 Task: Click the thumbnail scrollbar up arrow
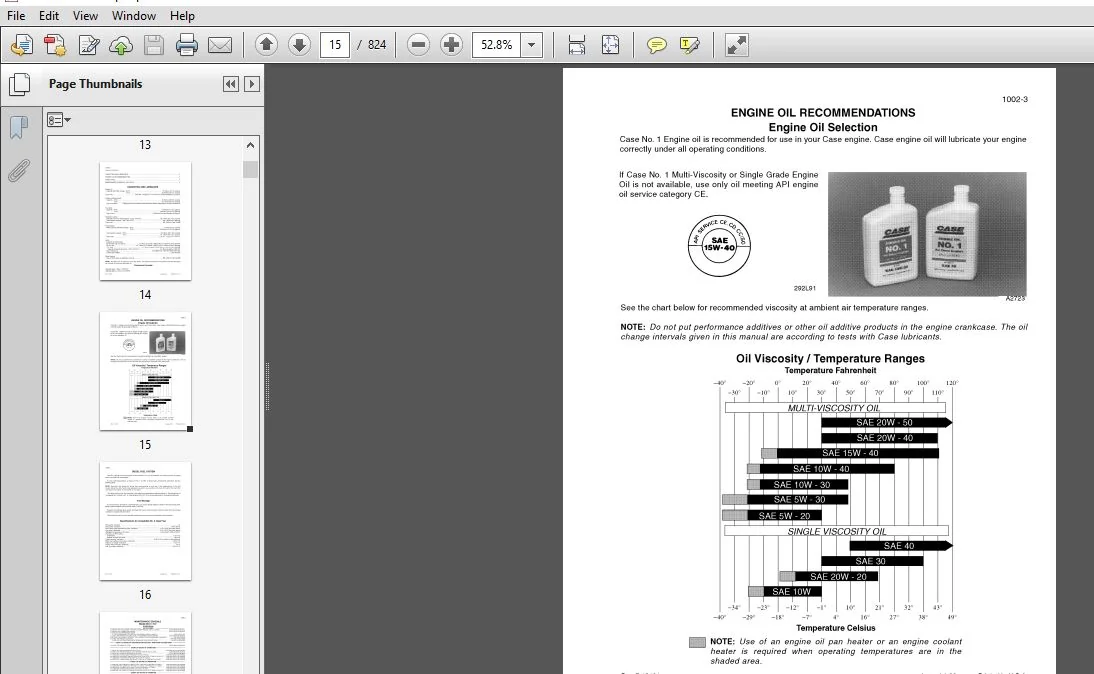(x=250, y=145)
